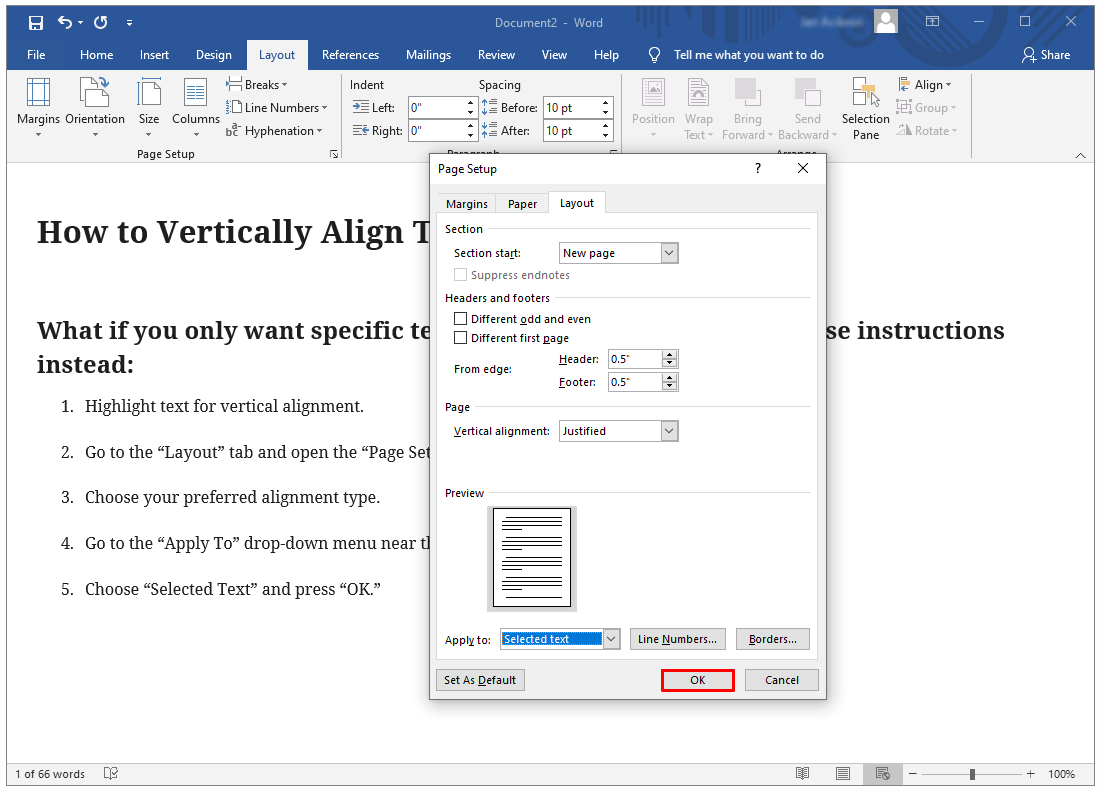
Task: Open the Columns tool
Action: point(195,94)
